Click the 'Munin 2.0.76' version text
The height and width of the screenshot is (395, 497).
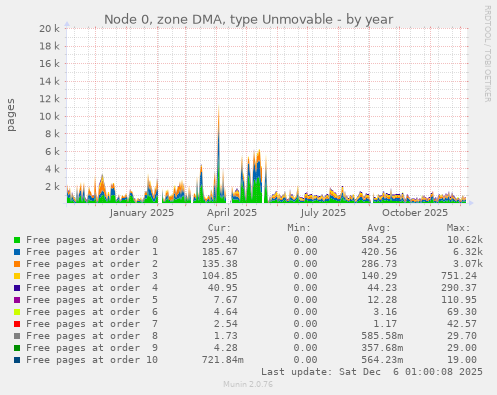coord(248,384)
